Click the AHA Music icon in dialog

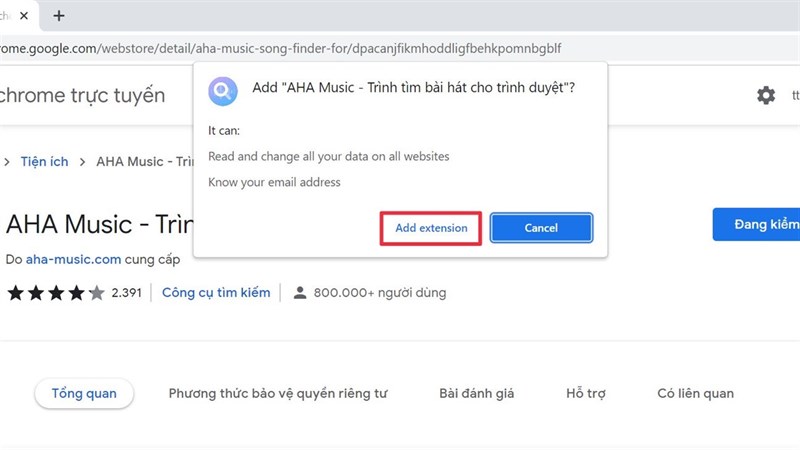pyautogui.click(x=222, y=91)
